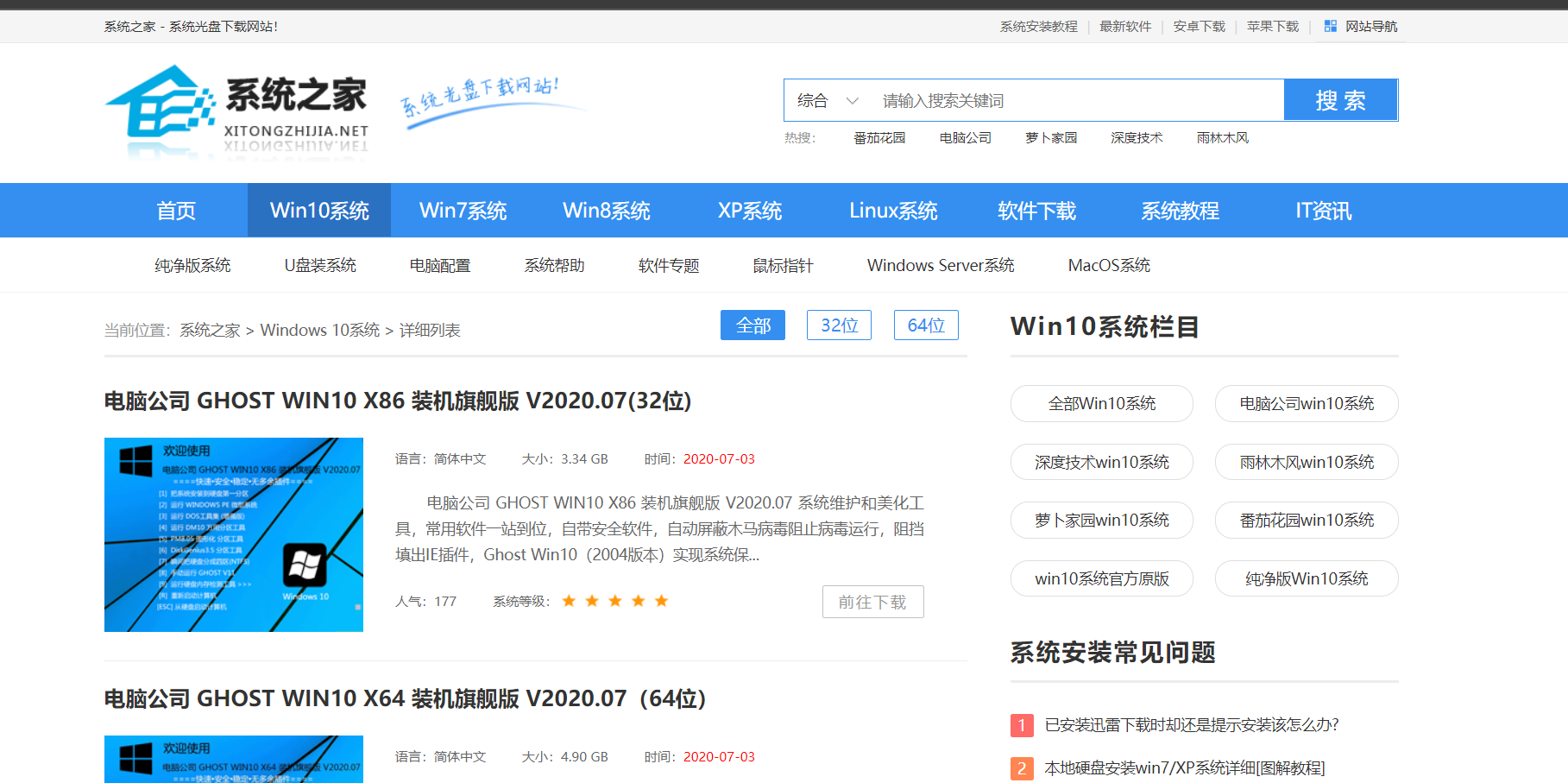Screen dimensions: 1568x783
Task: Click breadcrumb 系统之家
Action: (210, 331)
